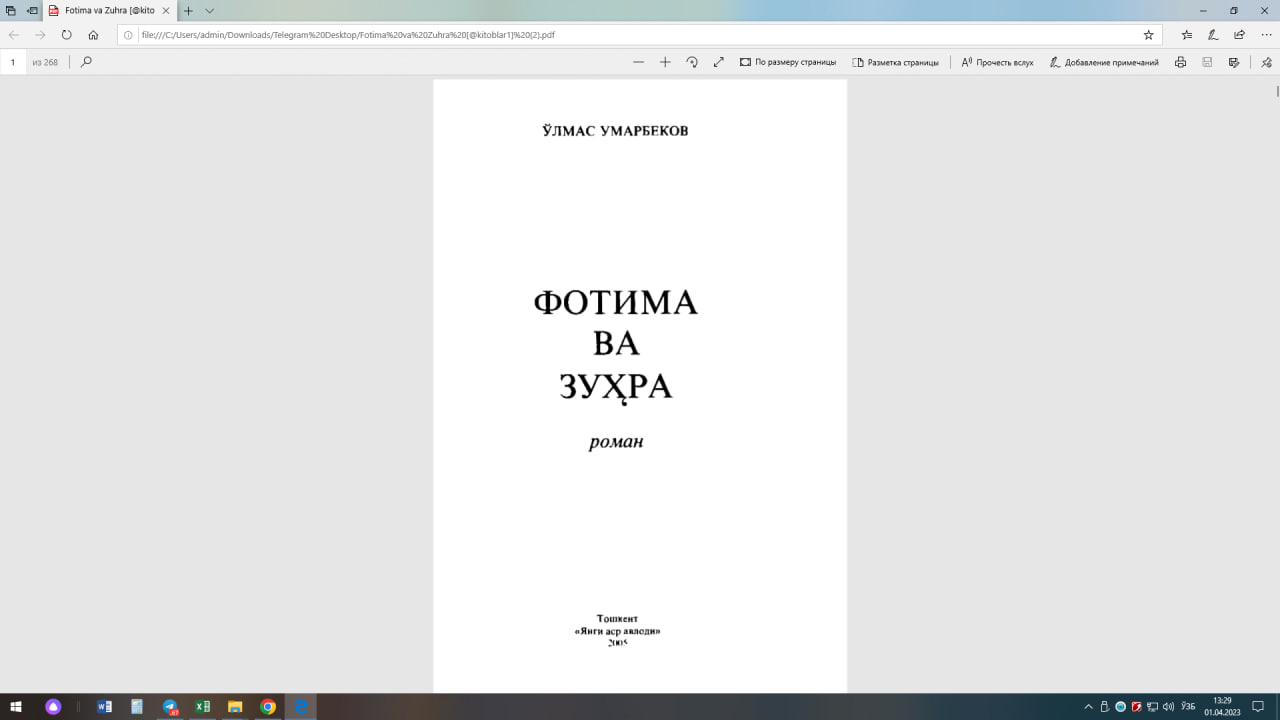
Task: Search in PDF with magnifier icon
Action: point(86,62)
